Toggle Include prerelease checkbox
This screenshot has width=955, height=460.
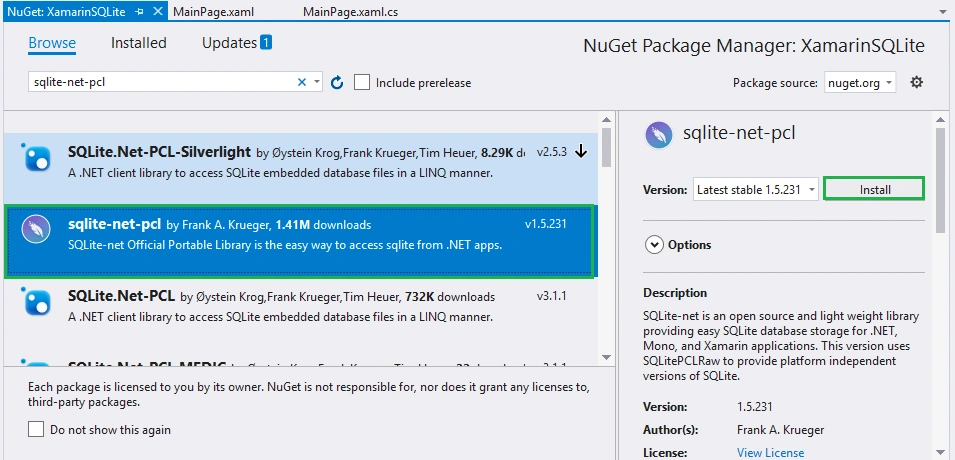[362, 82]
